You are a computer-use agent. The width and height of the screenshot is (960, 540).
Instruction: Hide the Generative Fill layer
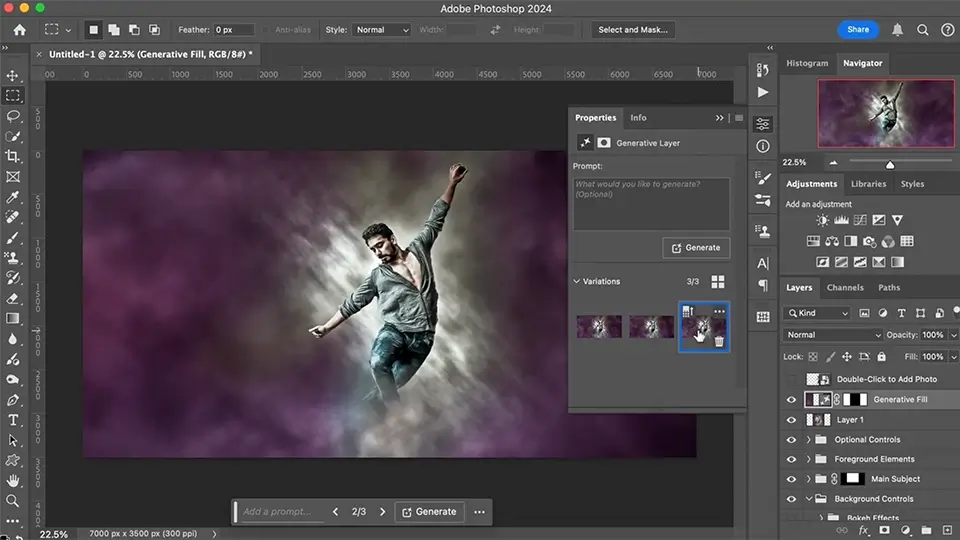tap(791, 400)
